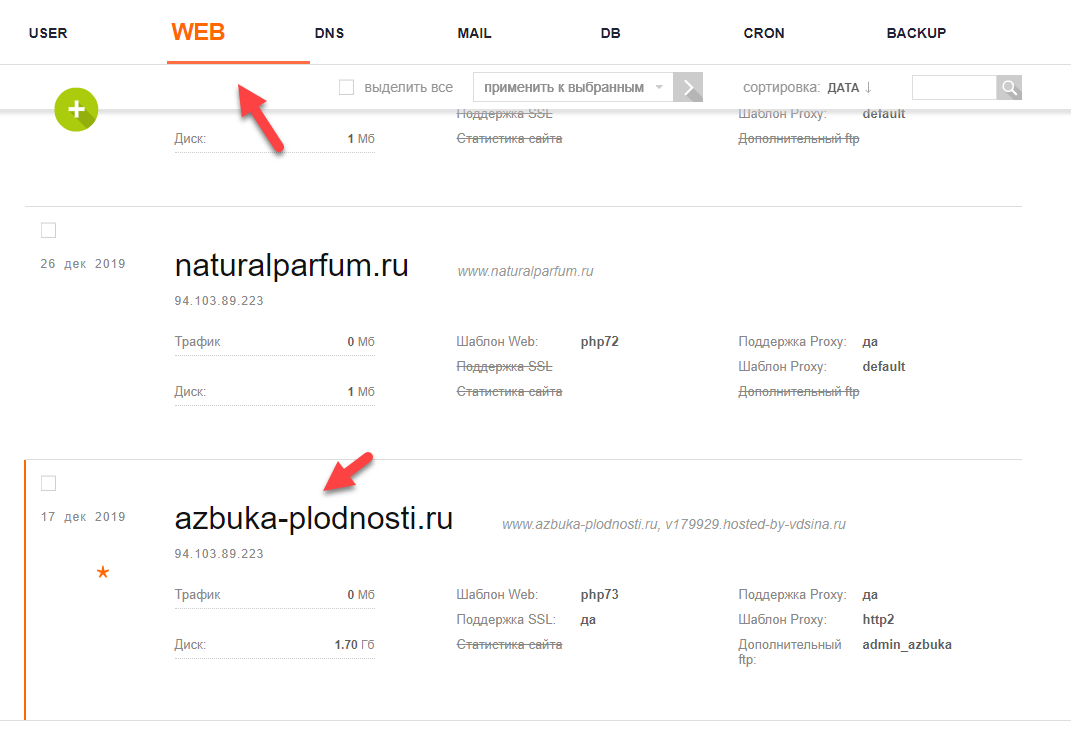Open the naturalparfum.ru domain title
The image size is (1071, 753).
(x=292, y=265)
